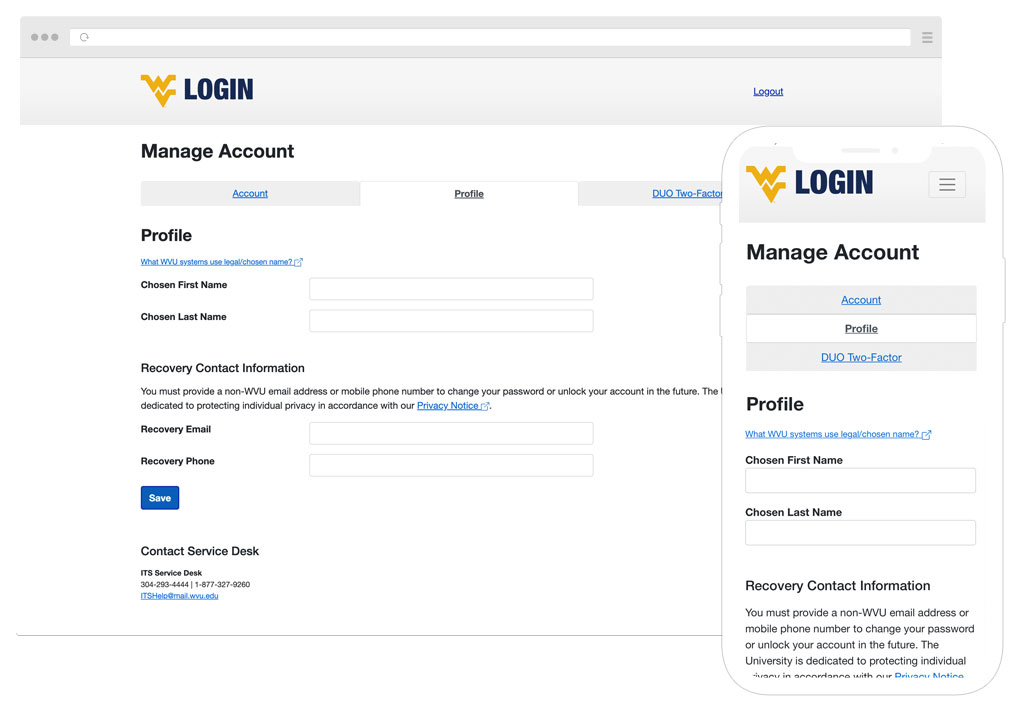Click the ITSHelp@mail.wvu.edu email link
Viewport: 1024px width, 710px height.
click(179, 596)
